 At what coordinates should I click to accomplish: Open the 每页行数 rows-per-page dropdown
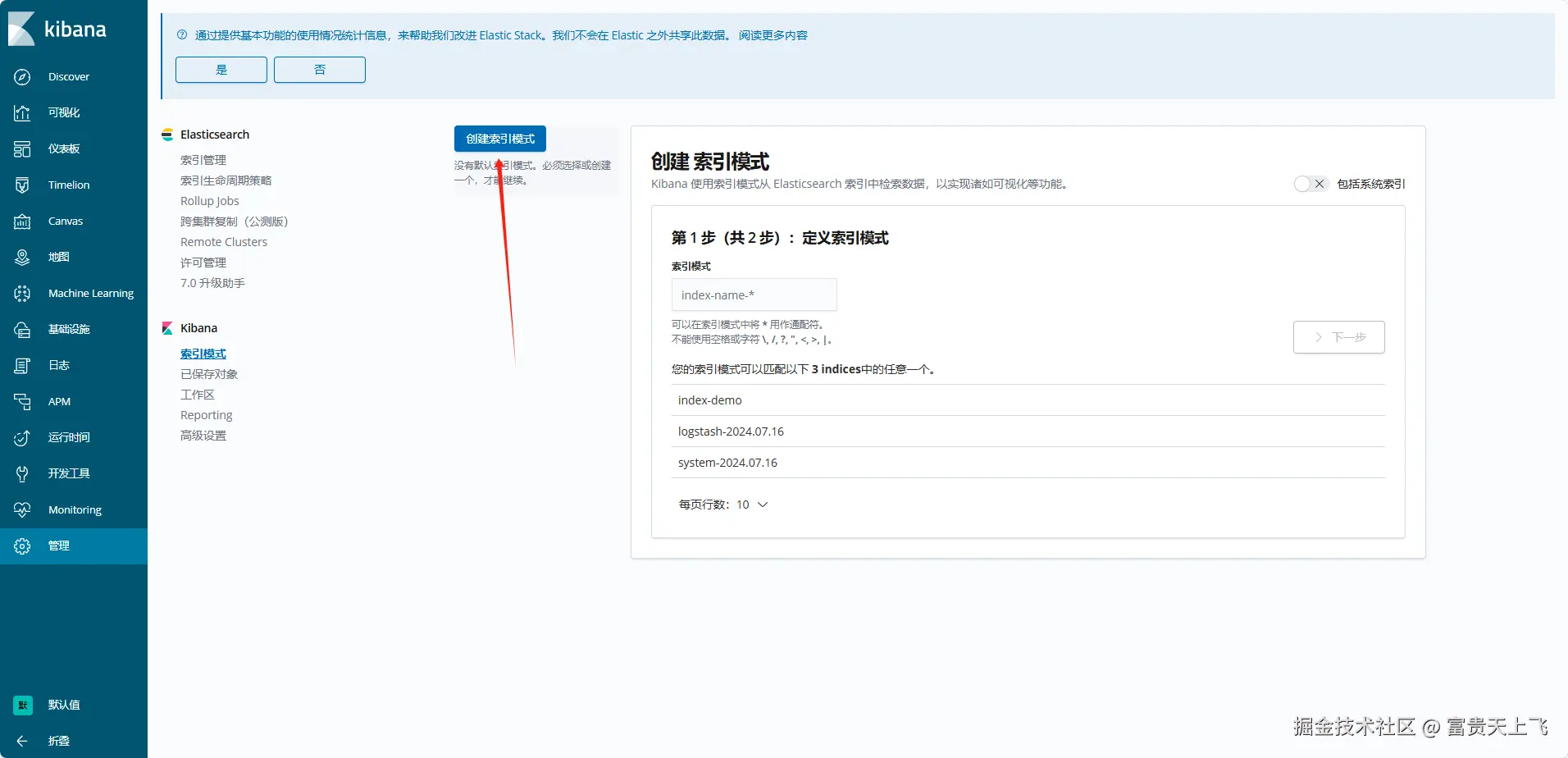point(723,505)
